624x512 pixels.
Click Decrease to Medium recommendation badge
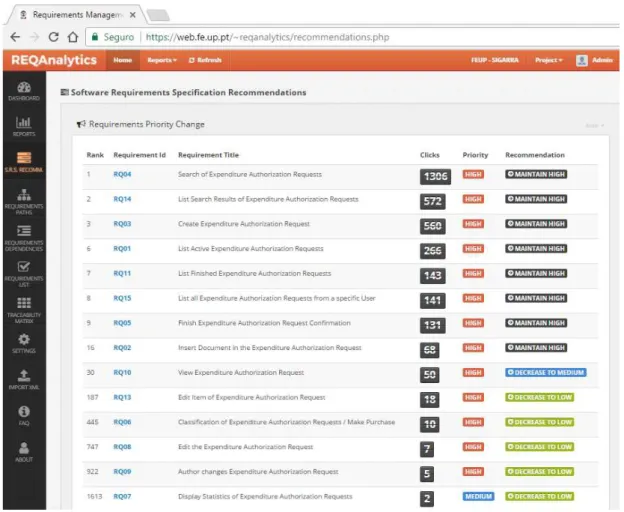point(546,372)
